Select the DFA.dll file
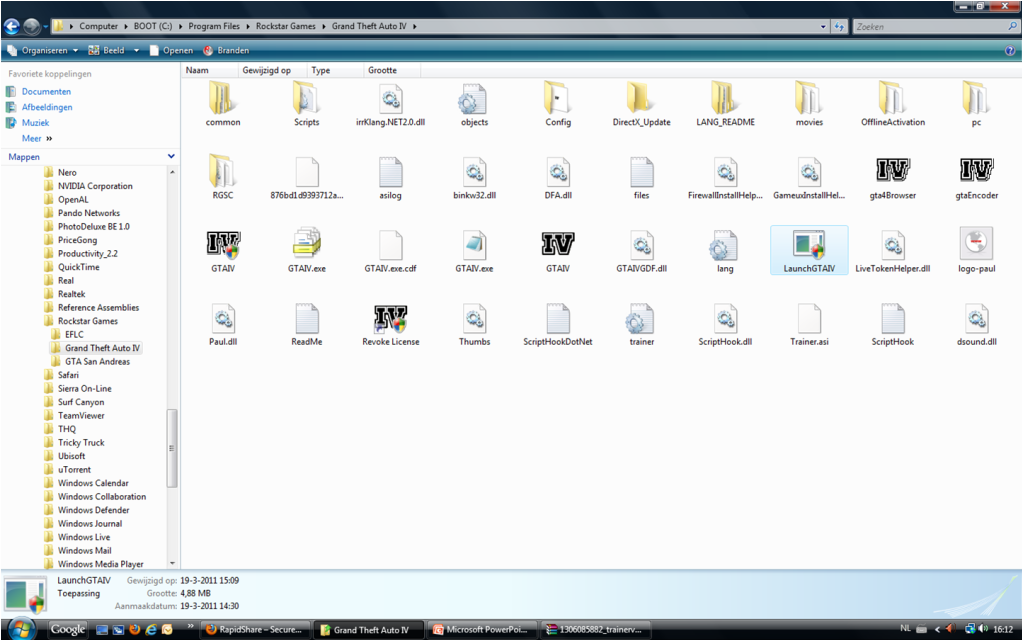The image size is (1023, 641). (x=558, y=178)
